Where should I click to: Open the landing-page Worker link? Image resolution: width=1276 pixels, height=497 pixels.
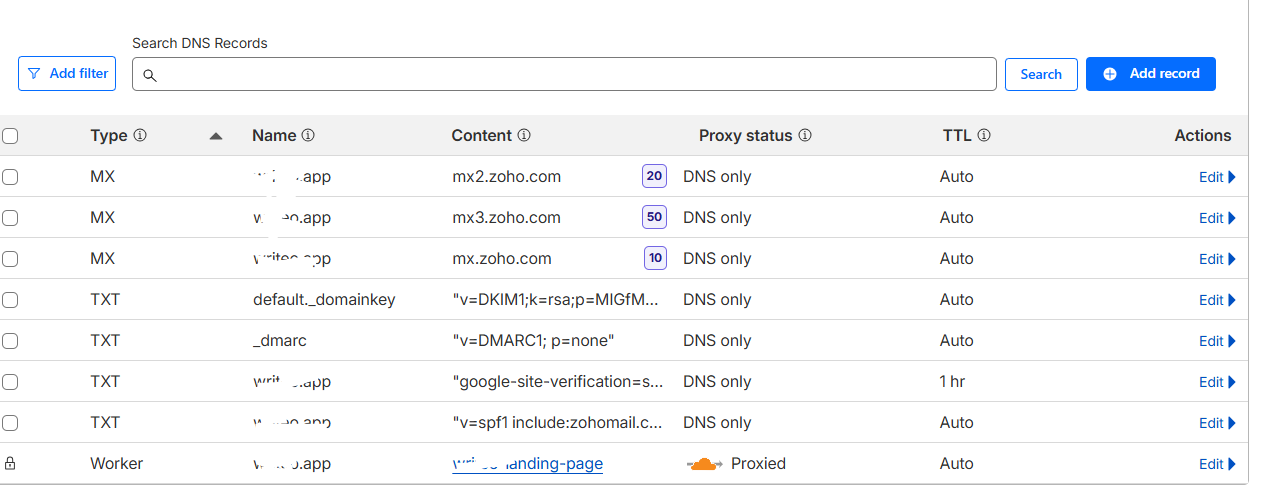(527, 464)
